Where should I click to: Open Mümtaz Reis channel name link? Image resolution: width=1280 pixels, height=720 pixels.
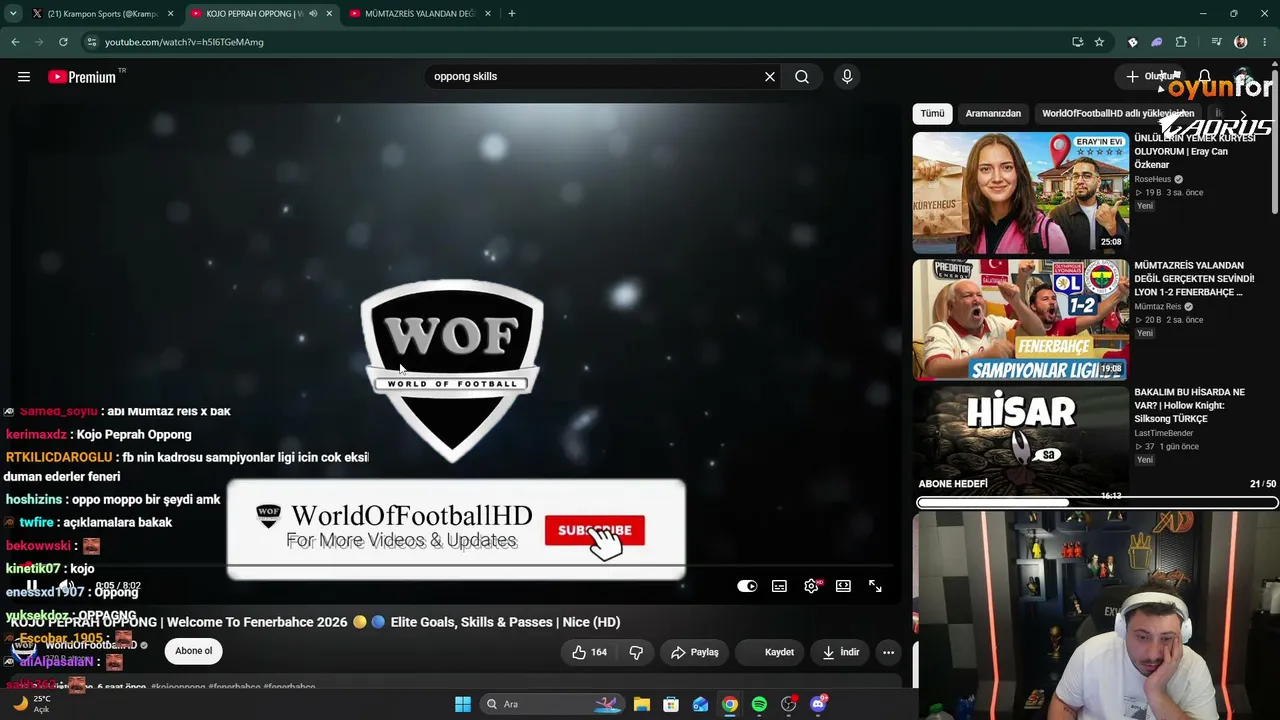(1157, 307)
